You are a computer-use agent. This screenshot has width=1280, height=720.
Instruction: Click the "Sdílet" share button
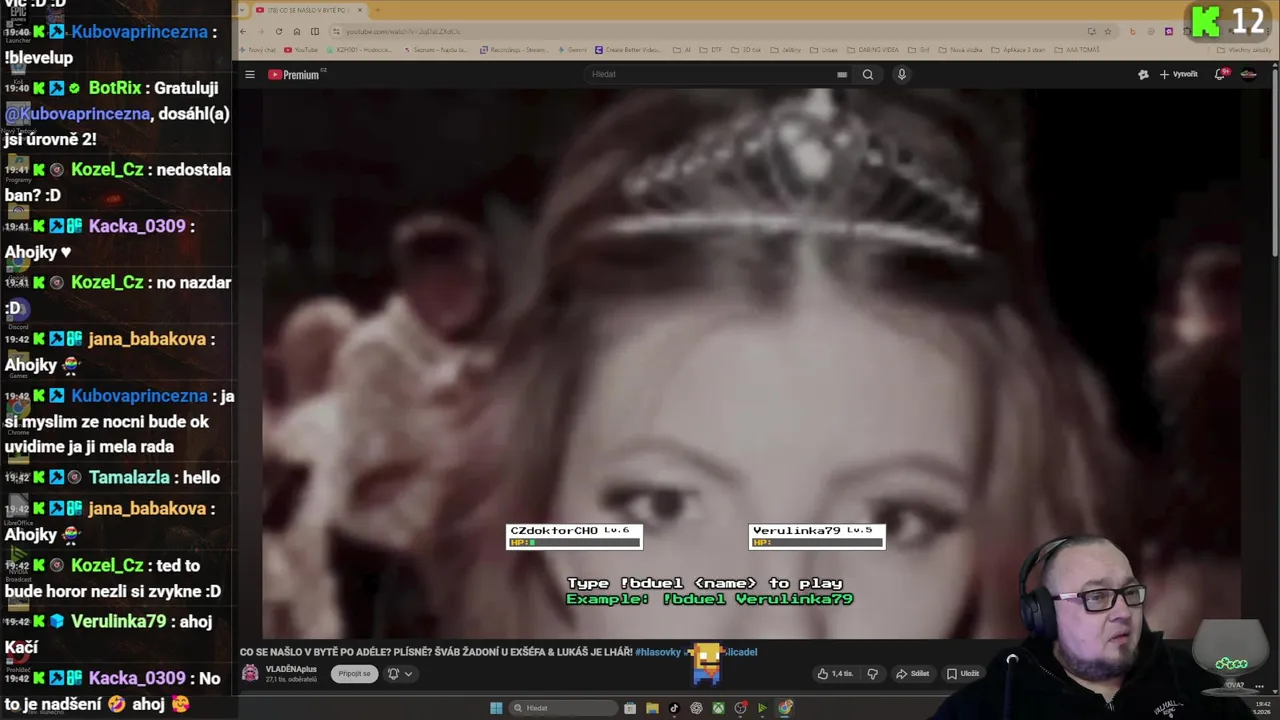pos(912,674)
